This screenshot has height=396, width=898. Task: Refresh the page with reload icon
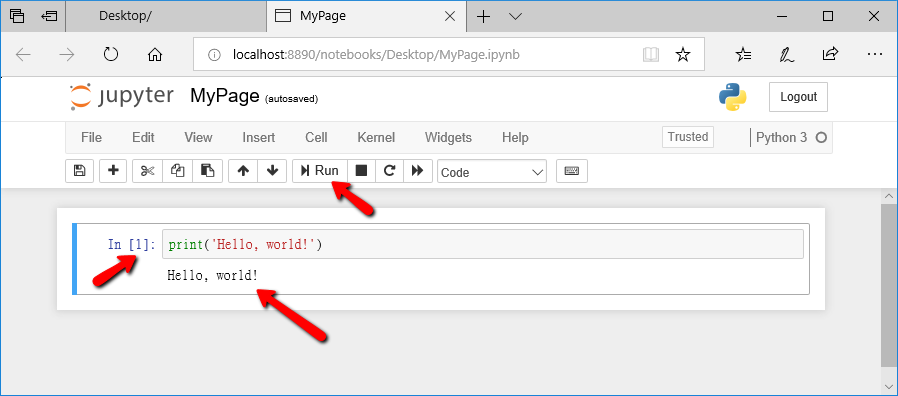point(111,54)
